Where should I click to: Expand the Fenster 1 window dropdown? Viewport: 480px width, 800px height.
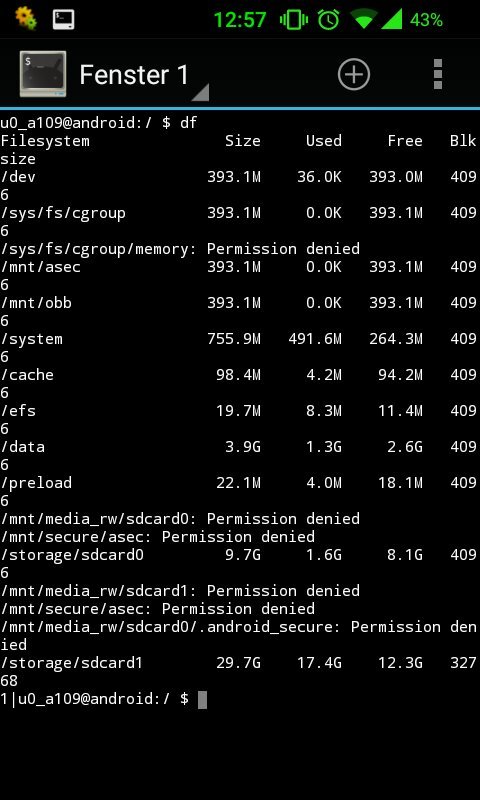tap(200, 92)
